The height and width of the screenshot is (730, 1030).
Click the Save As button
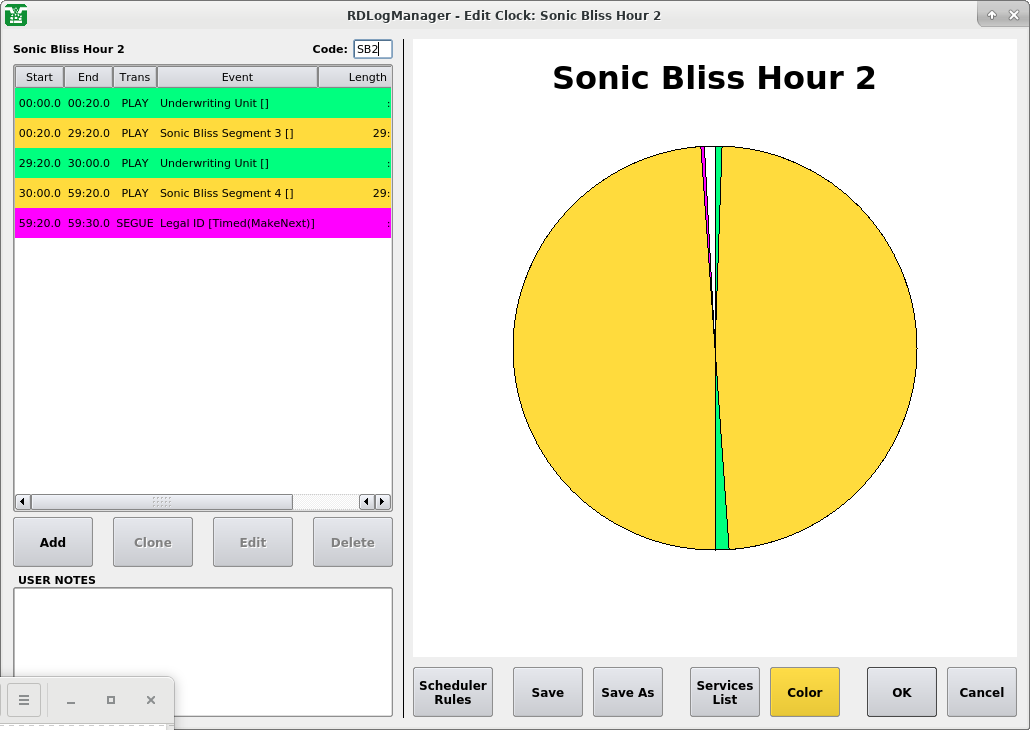pos(628,692)
